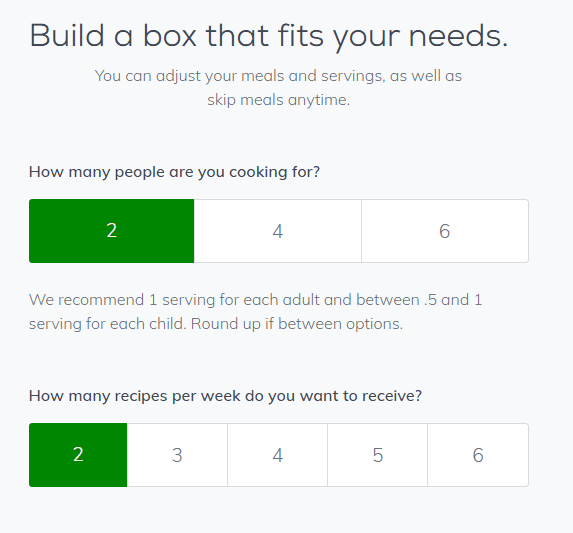Screen dimensions: 573x533
Task: Select 6 recipes per week option
Action: tap(478, 455)
